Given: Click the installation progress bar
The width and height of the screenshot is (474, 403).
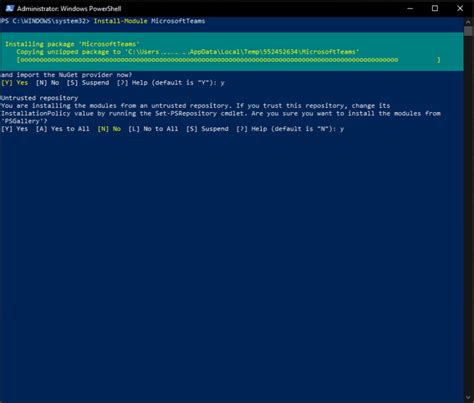Looking at the screenshot, I should click(x=228, y=60).
